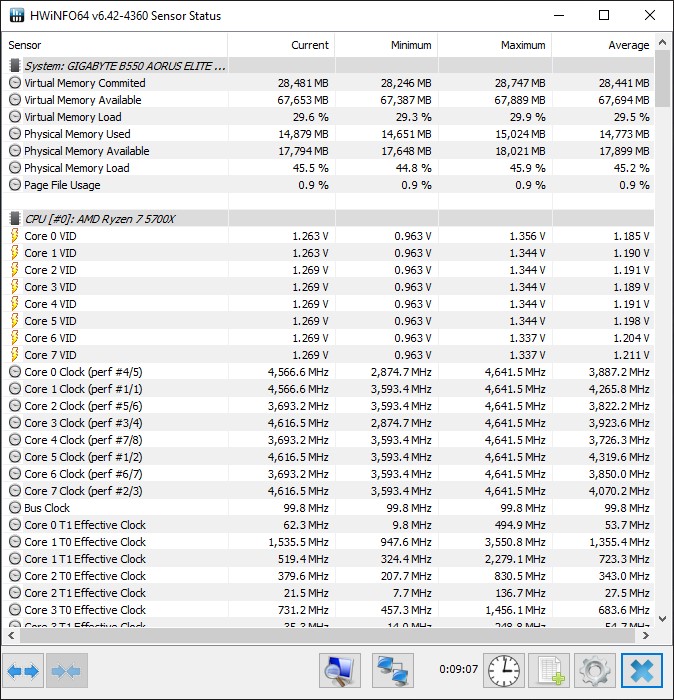Click the 1.356 V maximum value
This screenshot has height=700, width=674.
(x=527, y=236)
